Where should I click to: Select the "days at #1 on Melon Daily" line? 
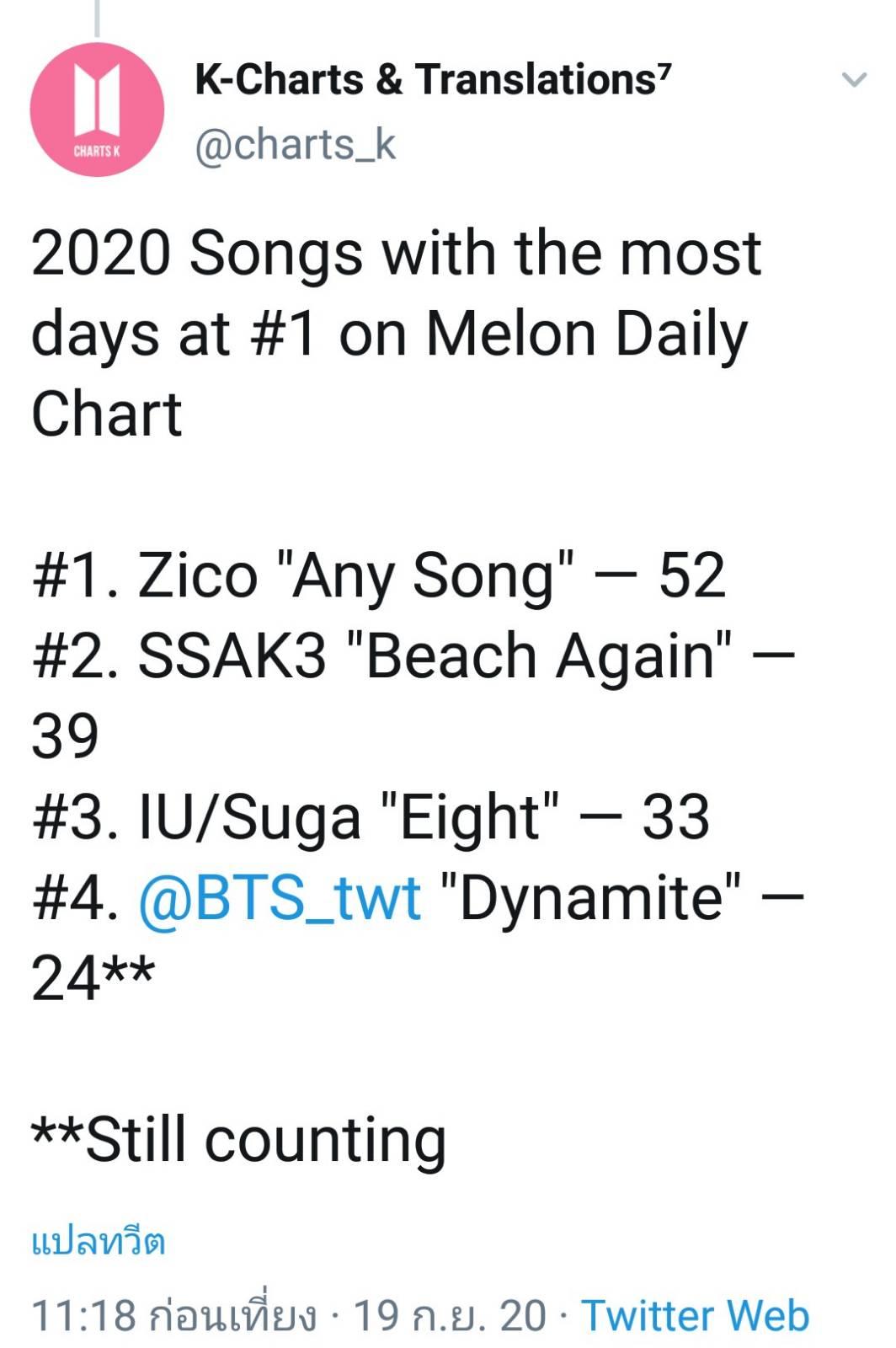(389, 335)
